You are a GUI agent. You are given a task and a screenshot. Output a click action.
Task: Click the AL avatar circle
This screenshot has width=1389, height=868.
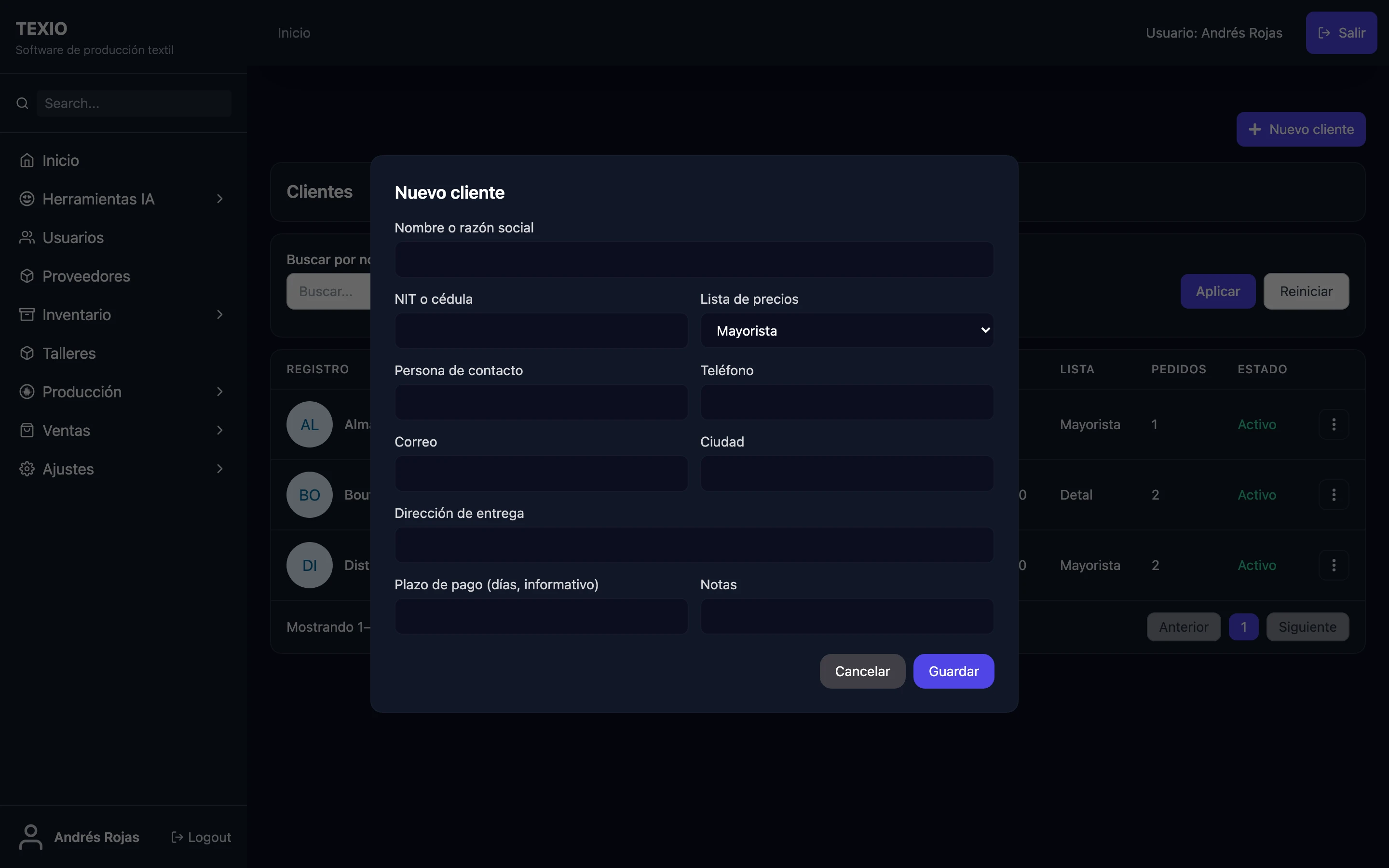(309, 424)
